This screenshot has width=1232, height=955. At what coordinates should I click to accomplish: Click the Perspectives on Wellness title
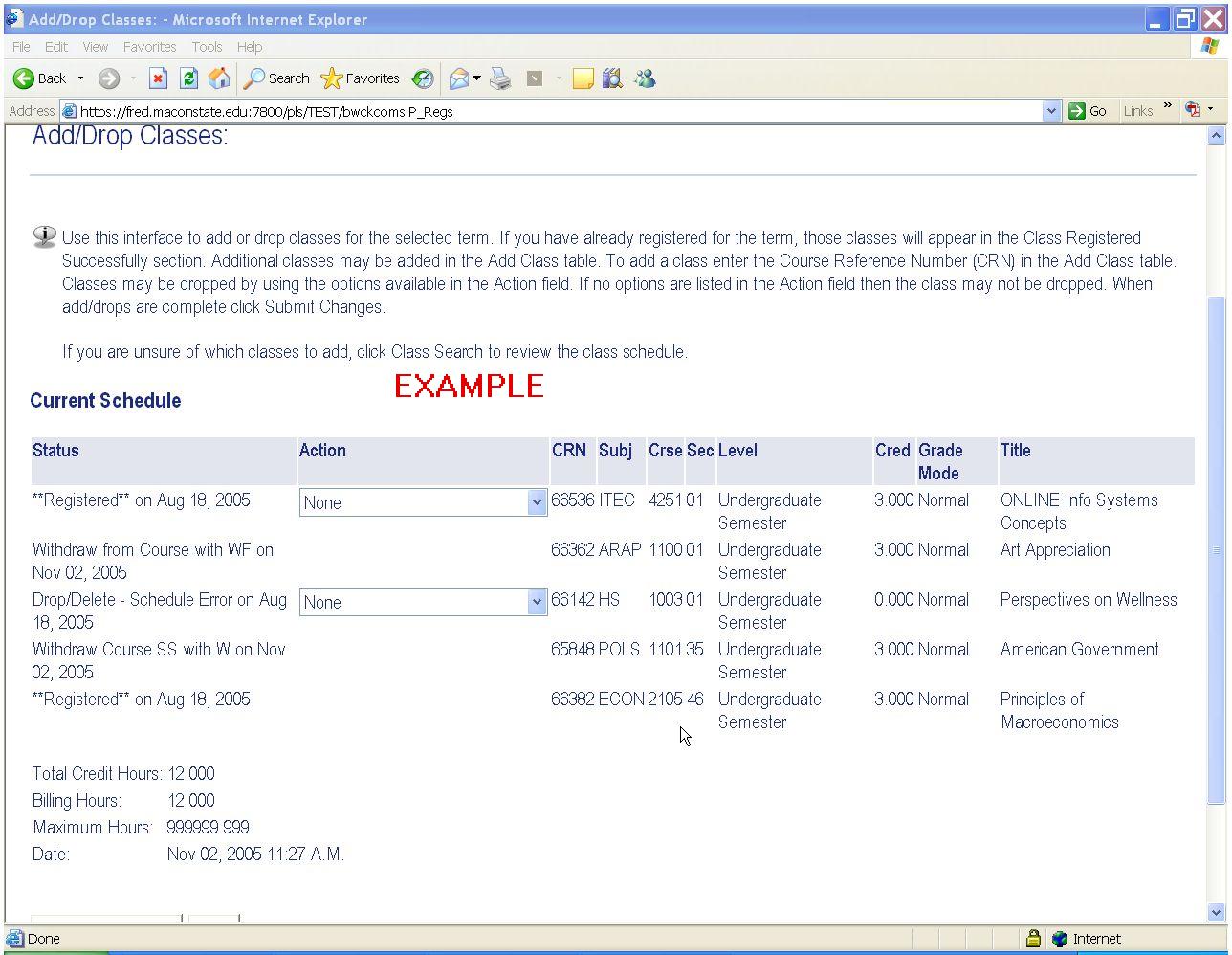click(1089, 600)
